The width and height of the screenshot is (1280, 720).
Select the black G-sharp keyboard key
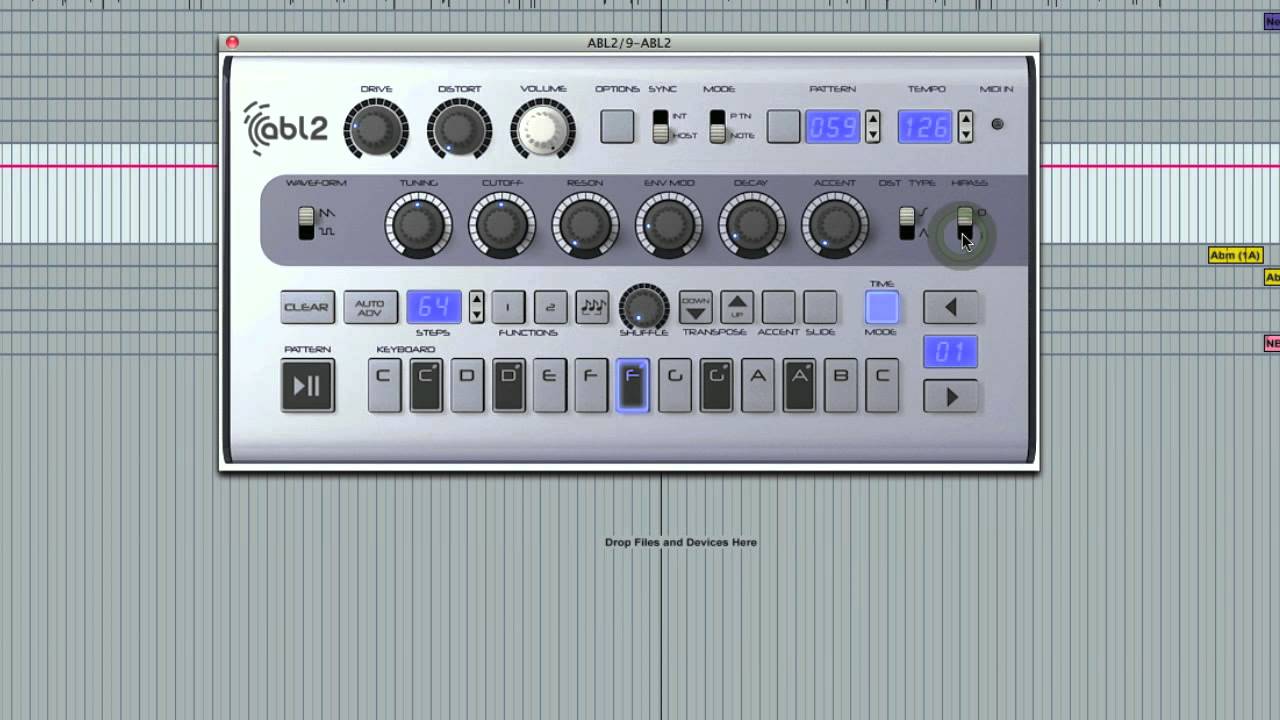(716, 386)
